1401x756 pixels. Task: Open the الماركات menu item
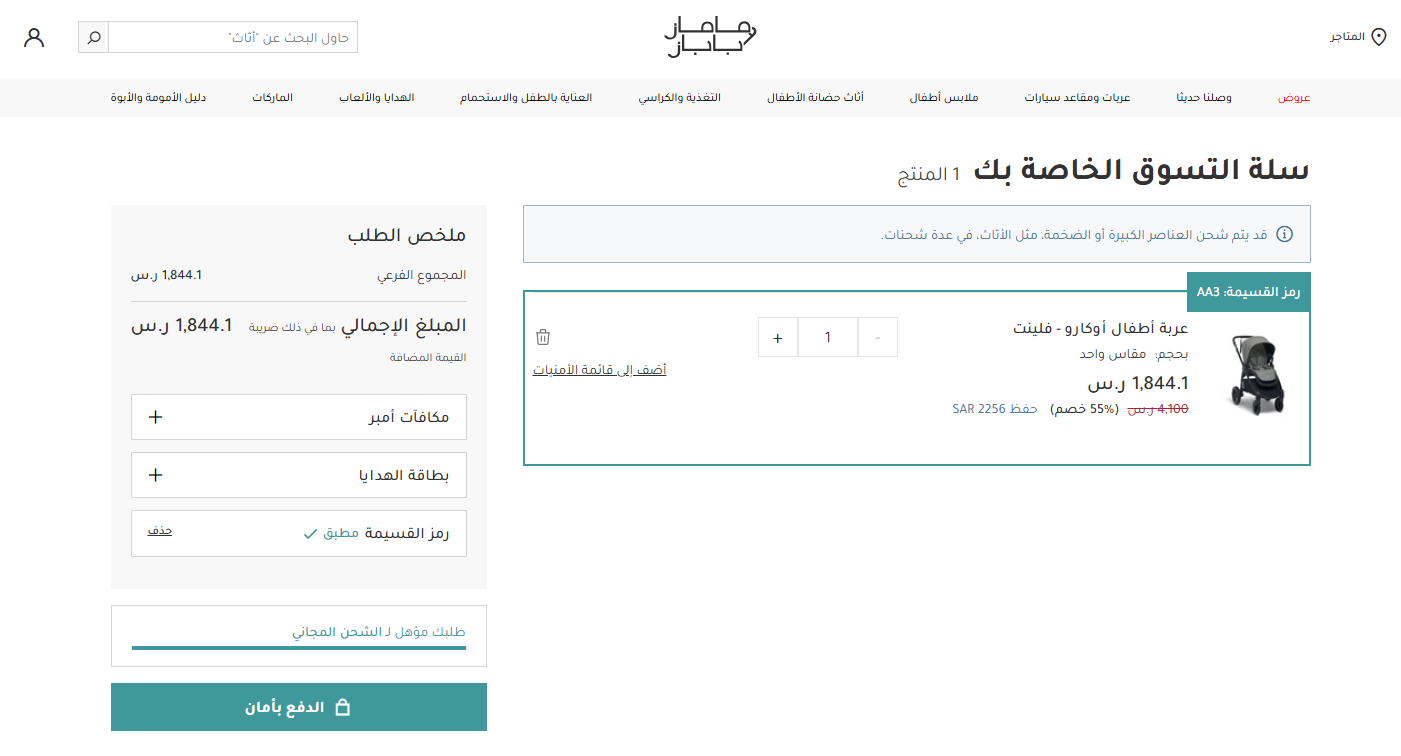[x=273, y=97]
